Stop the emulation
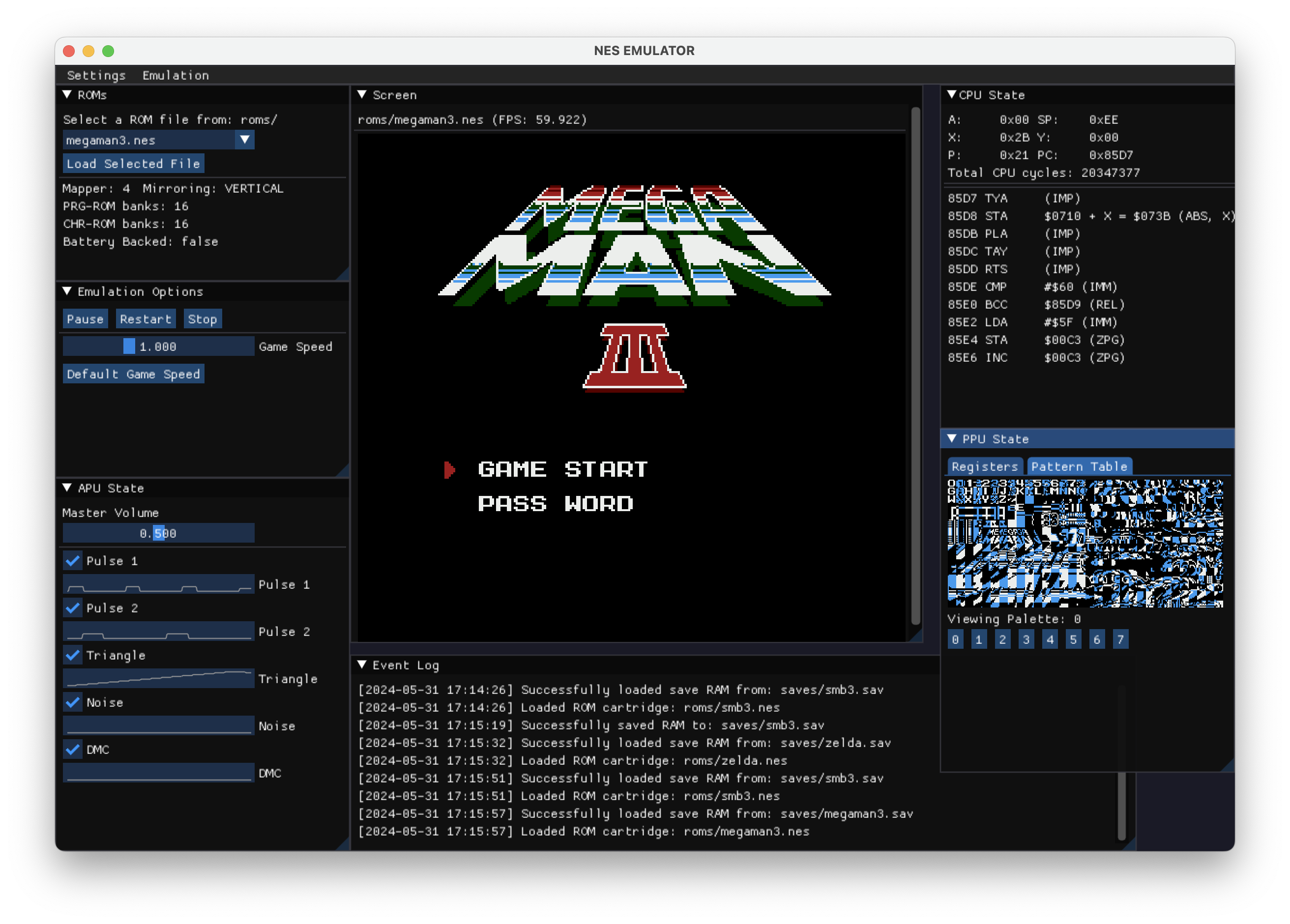The height and width of the screenshot is (924, 1290). [x=203, y=319]
